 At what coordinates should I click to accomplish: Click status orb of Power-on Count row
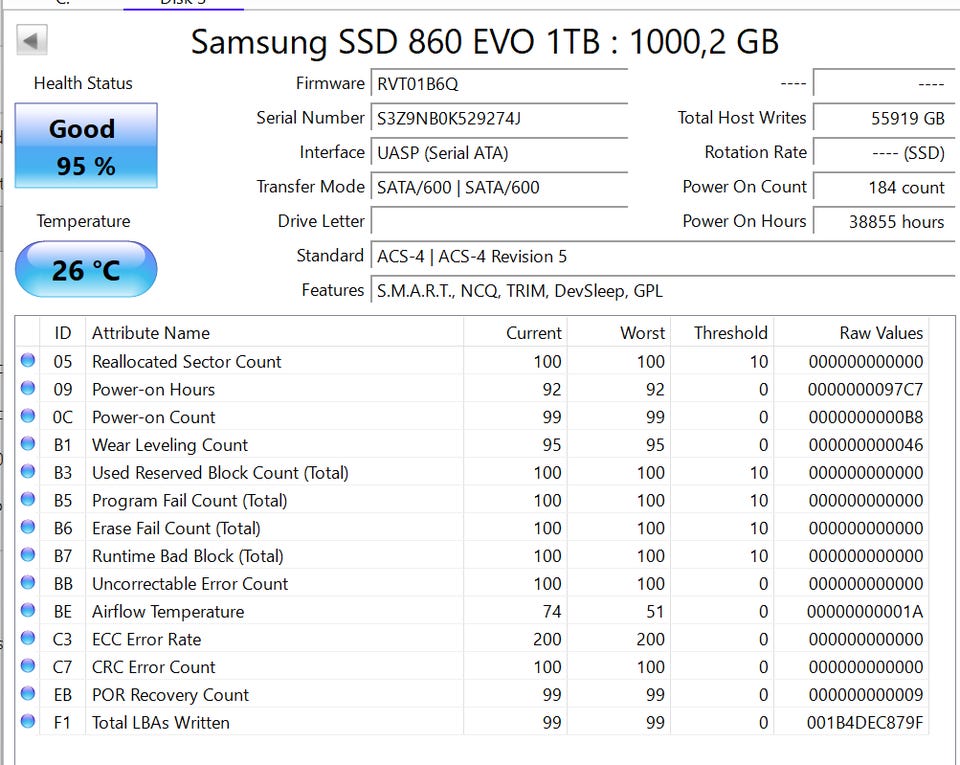coord(28,416)
